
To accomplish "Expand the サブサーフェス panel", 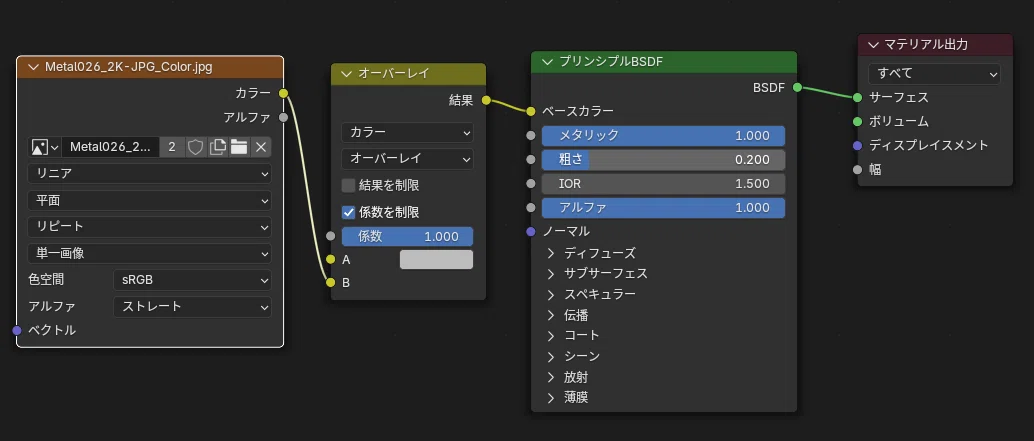I will [551, 274].
